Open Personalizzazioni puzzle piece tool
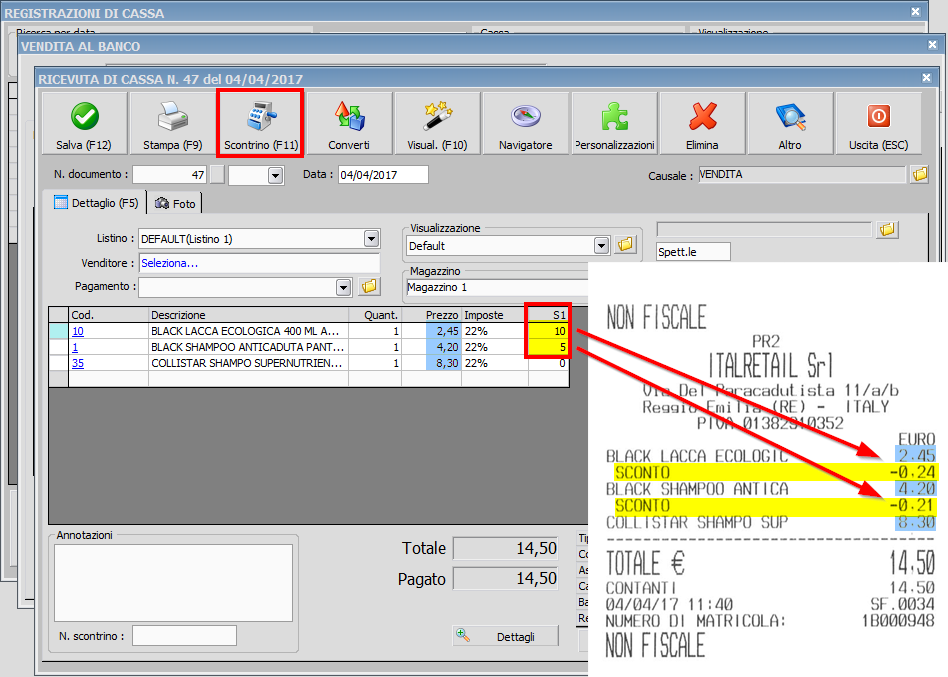 [614, 124]
